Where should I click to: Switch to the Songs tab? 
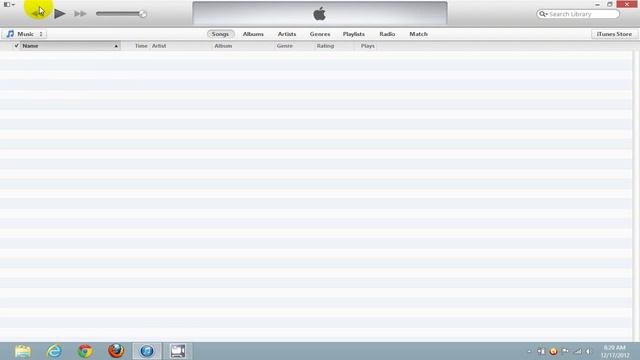pos(220,34)
